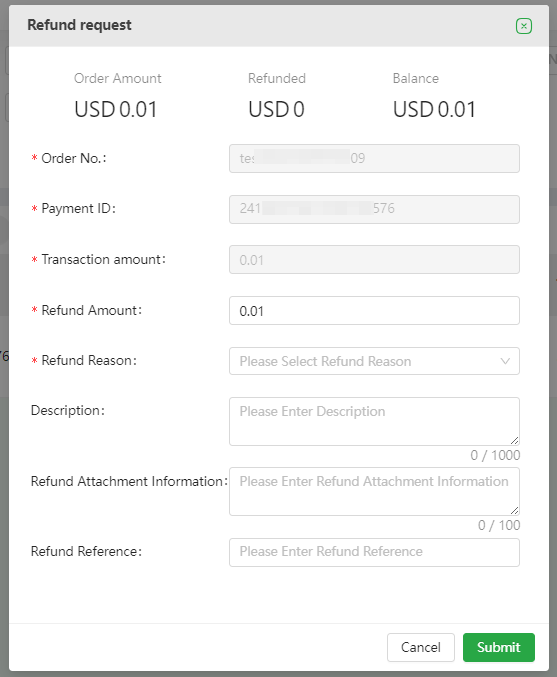Screen dimensions: 557x677
Task: Click the 0 / 1000 character counter
Action: pyautogui.click(x=495, y=455)
